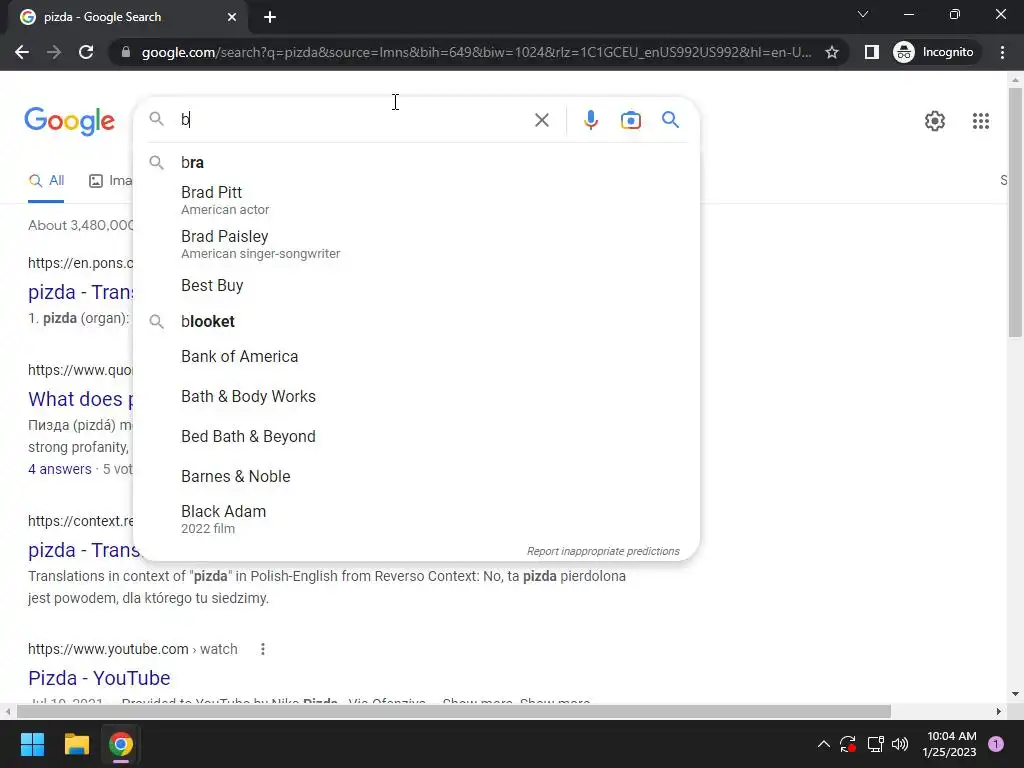
Task: Open the 4 answers link
Action: coord(59,469)
